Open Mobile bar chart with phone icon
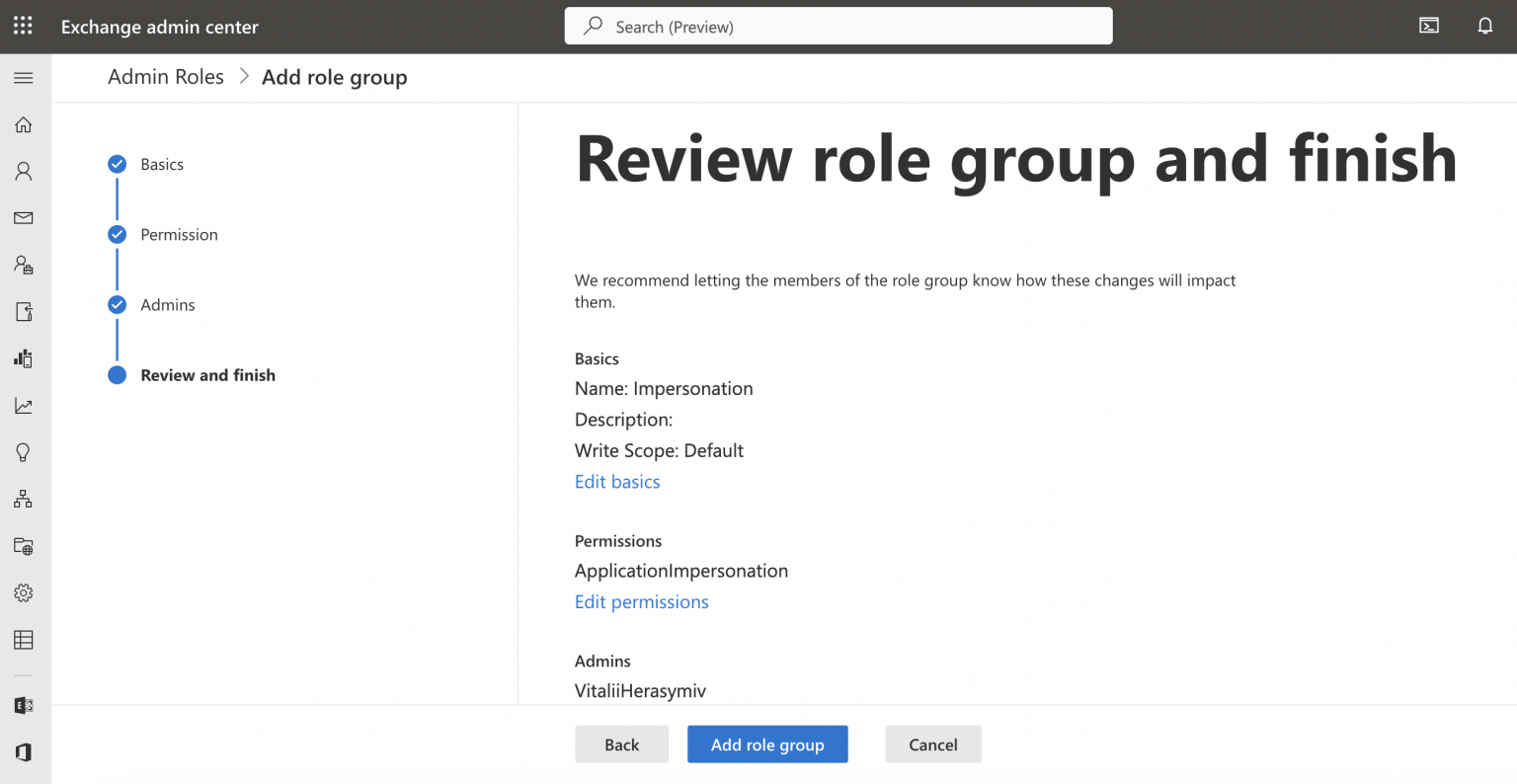The image size is (1517, 784). click(24, 358)
